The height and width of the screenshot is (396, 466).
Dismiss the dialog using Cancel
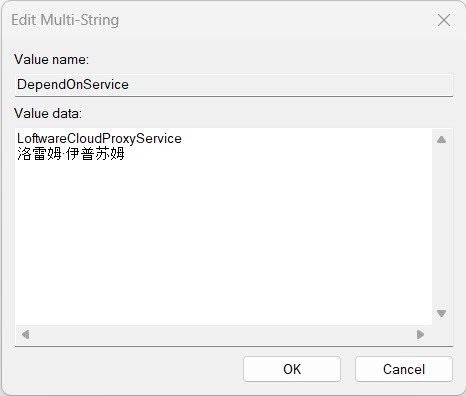pyautogui.click(x=404, y=369)
